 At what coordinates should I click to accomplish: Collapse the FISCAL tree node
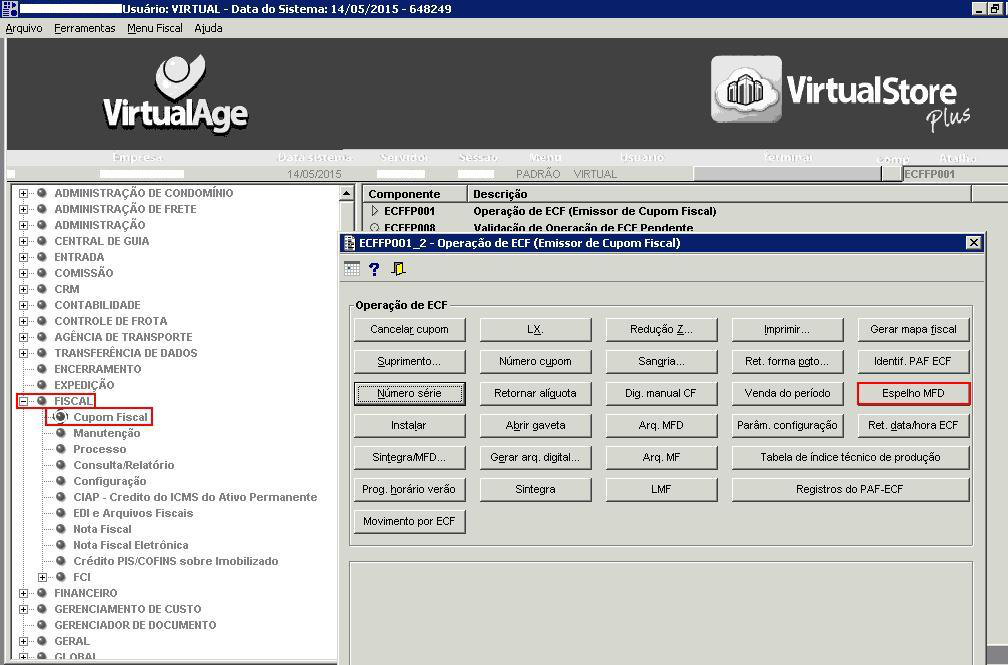(x=23, y=401)
